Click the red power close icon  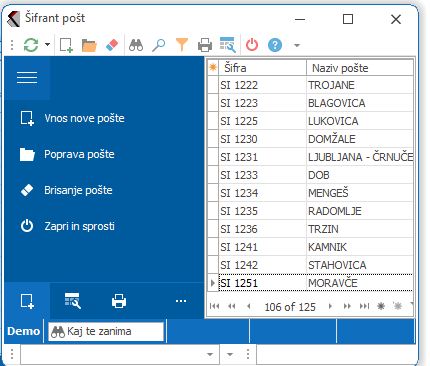(252, 45)
